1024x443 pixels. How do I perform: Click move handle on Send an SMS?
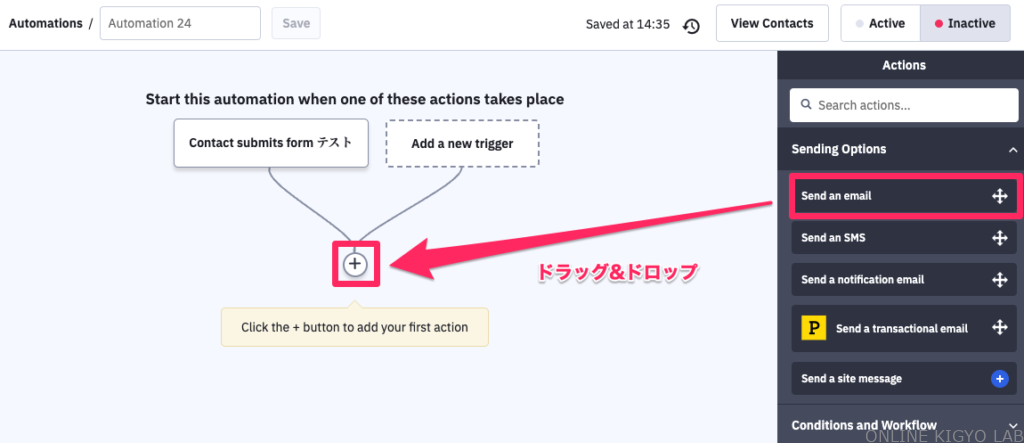click(x=999, y=238)
